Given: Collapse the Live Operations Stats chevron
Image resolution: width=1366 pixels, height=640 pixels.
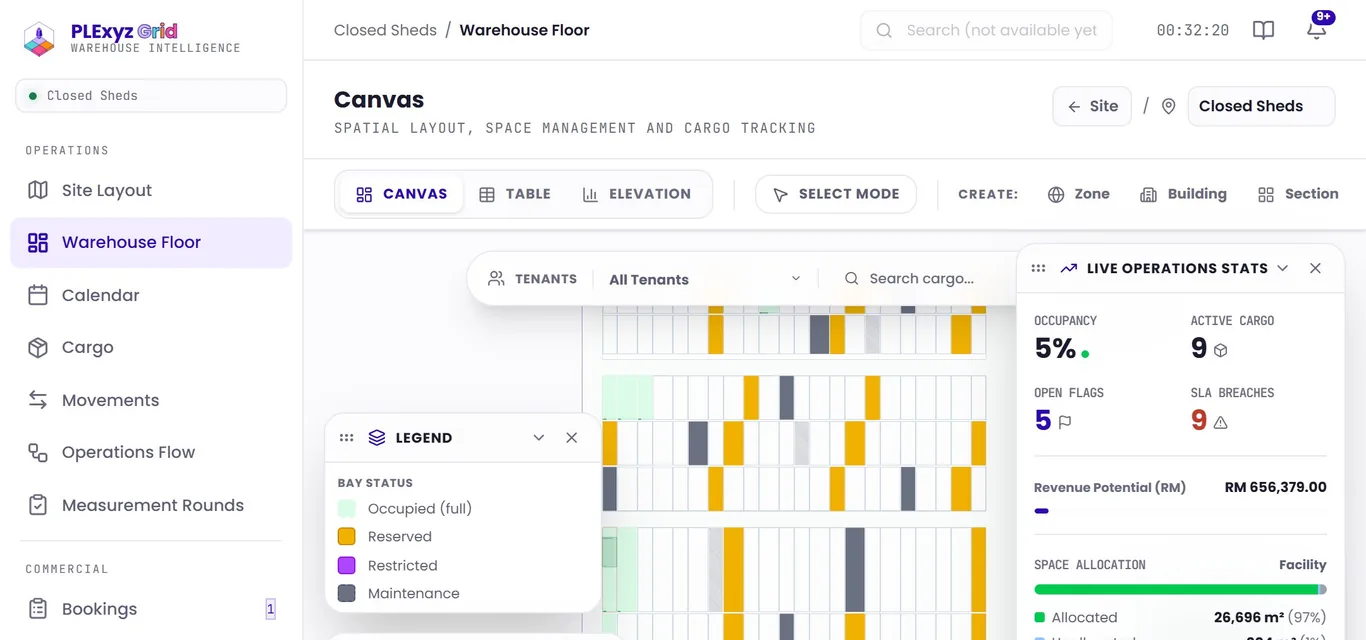Looking at the screenshot, I should (1283, 268).
